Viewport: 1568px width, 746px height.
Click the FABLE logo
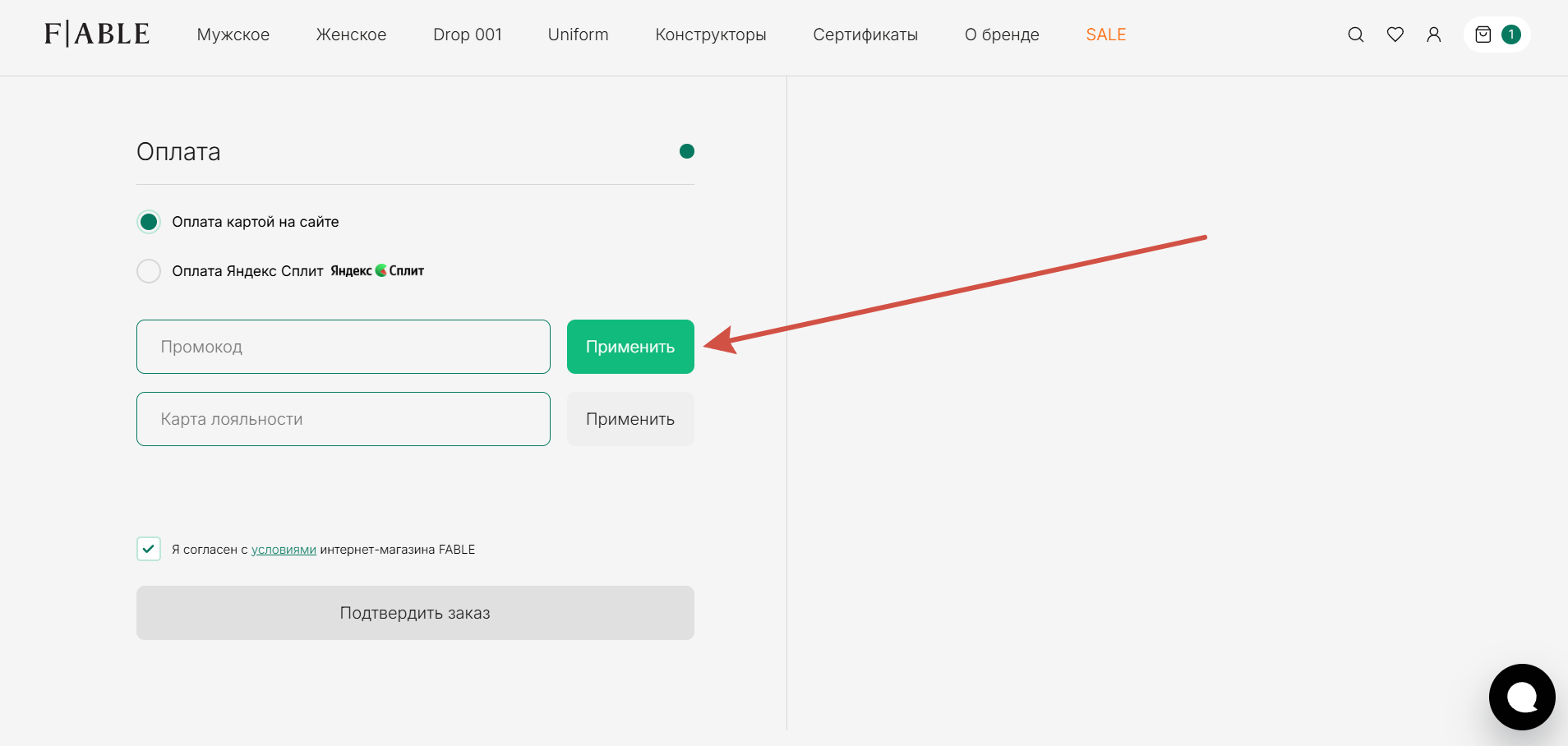97,34
